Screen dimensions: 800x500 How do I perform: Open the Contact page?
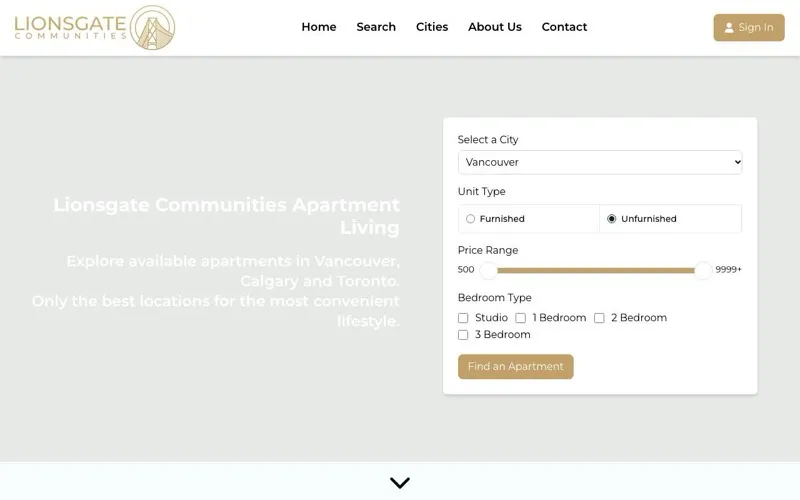coord(564,27)
